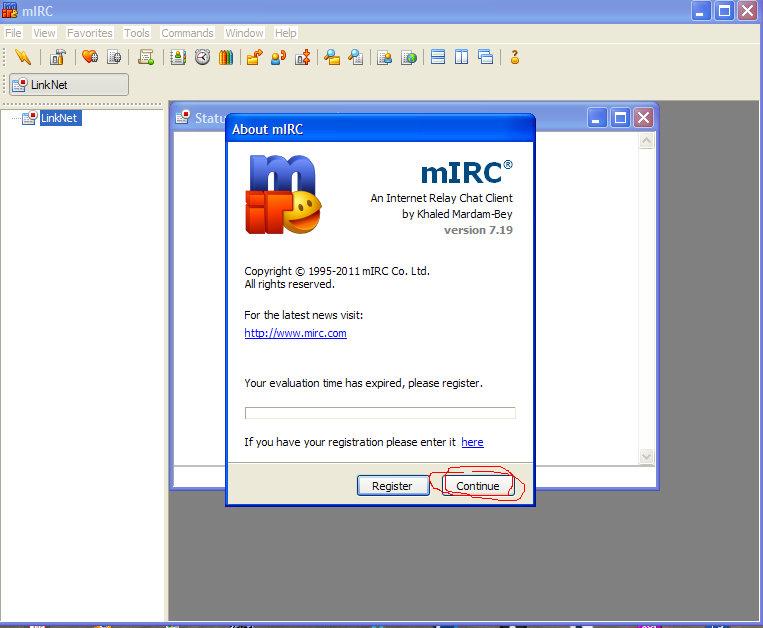Click the mIRC application icon in title bar
This screenshot has height=628, width=763.
click(x=10, y=10)
